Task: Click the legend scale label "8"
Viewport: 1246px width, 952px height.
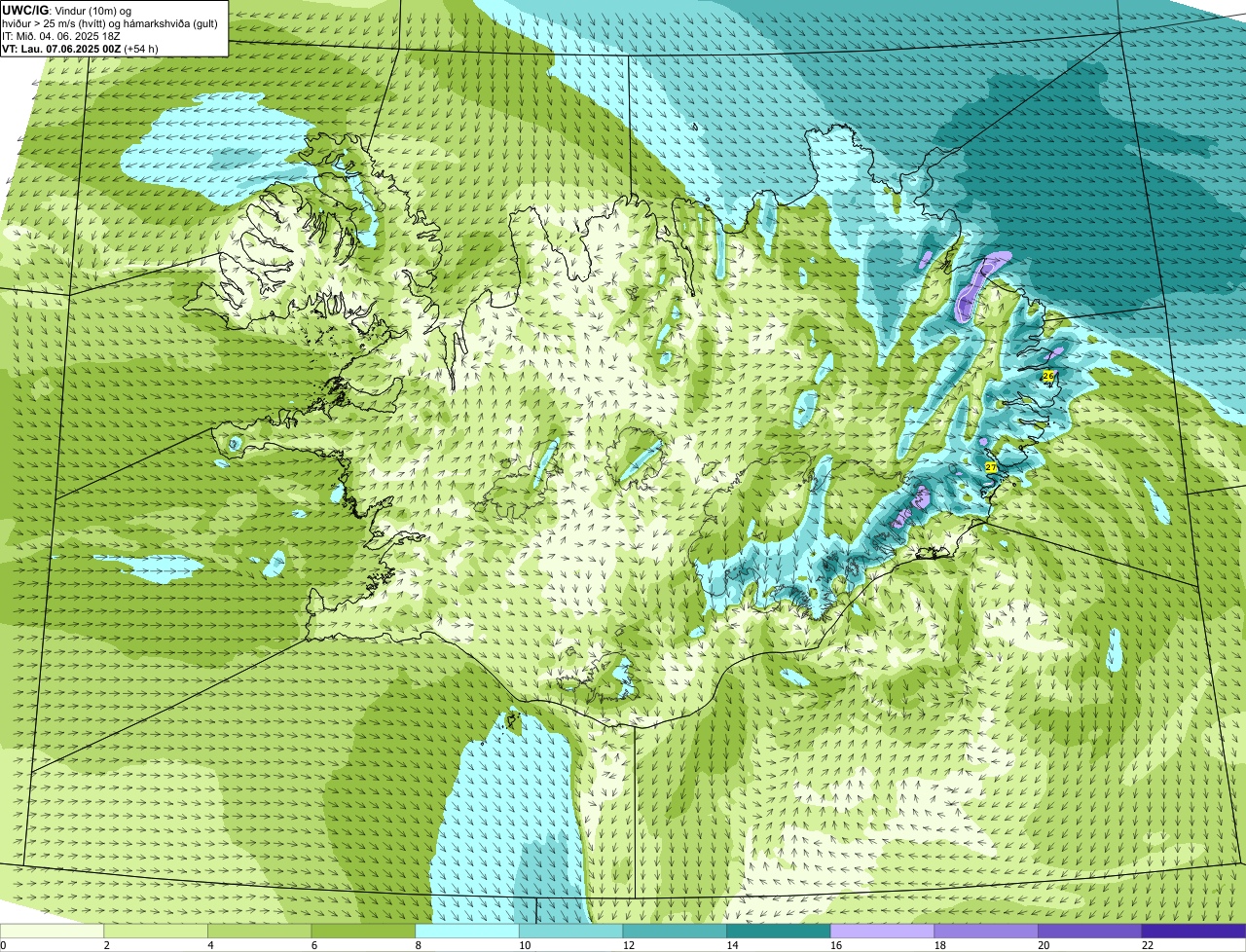Action: (x=419, y=945)
